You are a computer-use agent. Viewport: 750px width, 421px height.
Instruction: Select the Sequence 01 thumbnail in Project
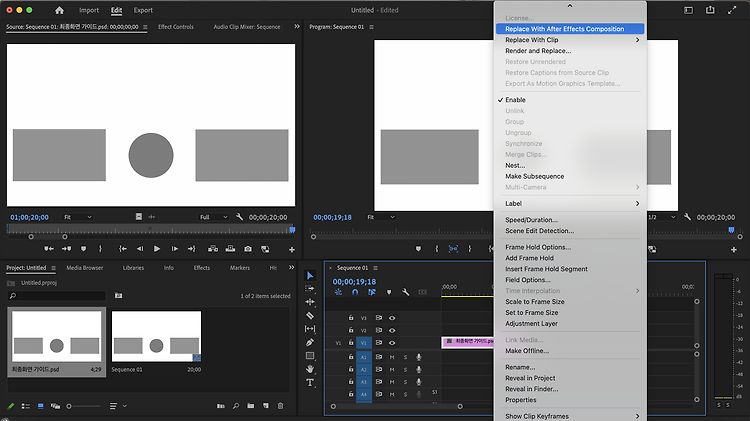tap(156, 336)
